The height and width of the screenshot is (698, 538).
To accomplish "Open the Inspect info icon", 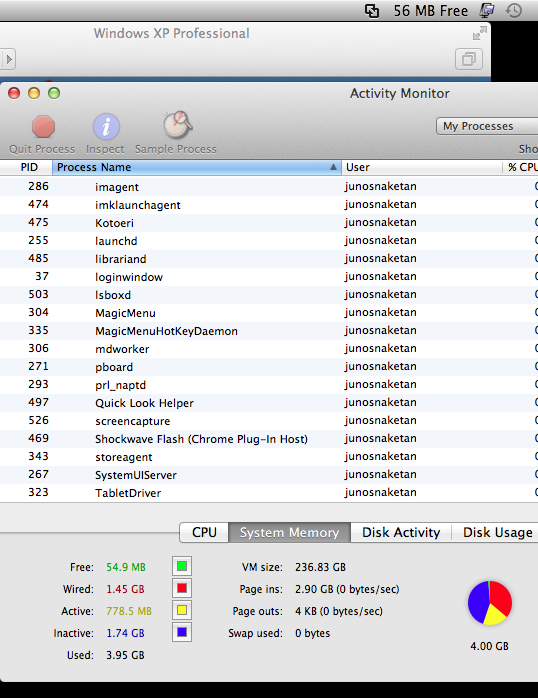I will click(x=106, y=126).
